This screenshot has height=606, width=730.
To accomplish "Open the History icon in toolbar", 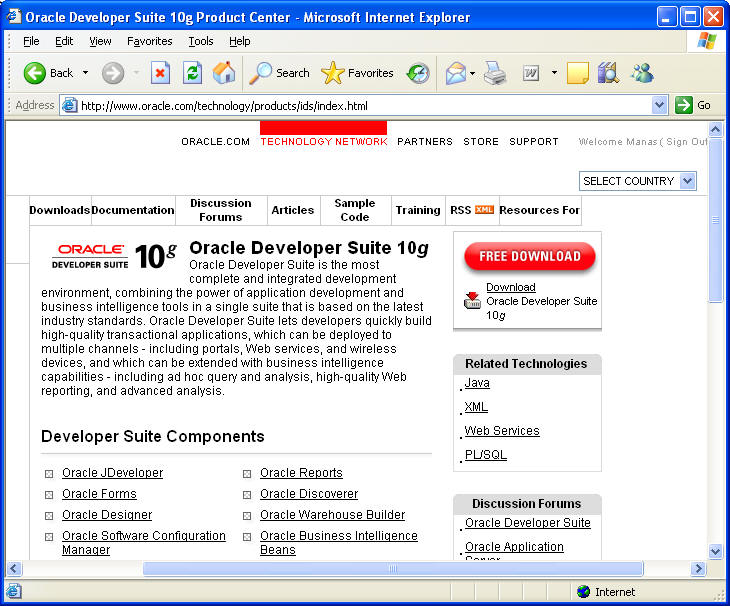I will (x=418, y=73).
